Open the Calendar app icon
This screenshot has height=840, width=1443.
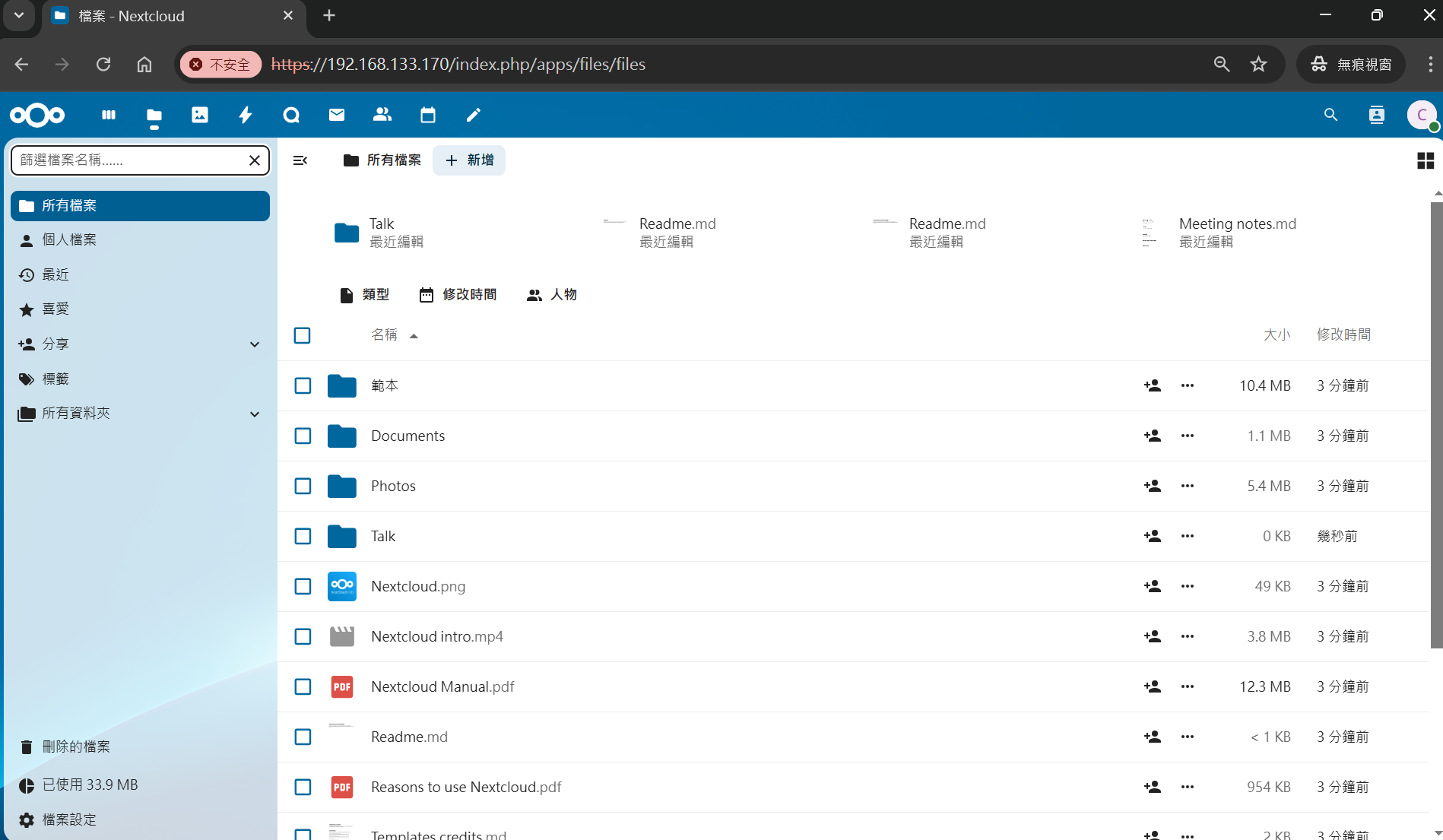(428, 115)
